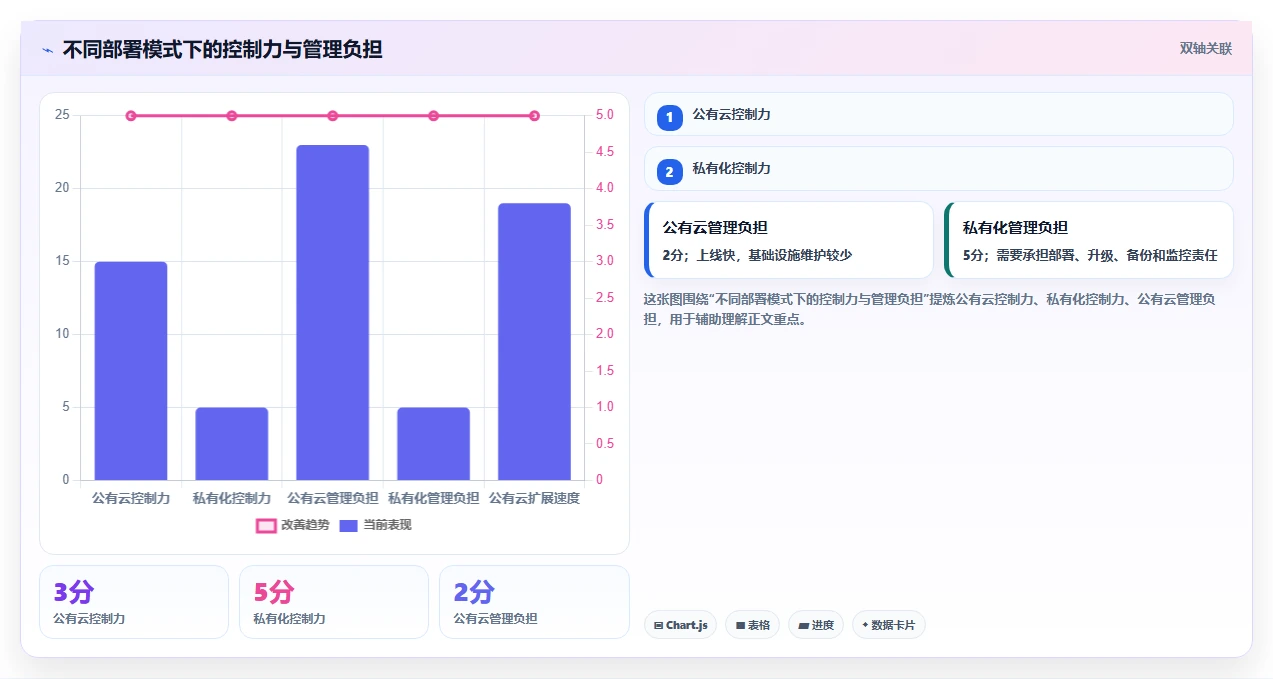The width and height of the screenshot is (1273, 679).
Task: Click the 2分 公有云管理负担 stat card
Action: click(x=534, y=602)
